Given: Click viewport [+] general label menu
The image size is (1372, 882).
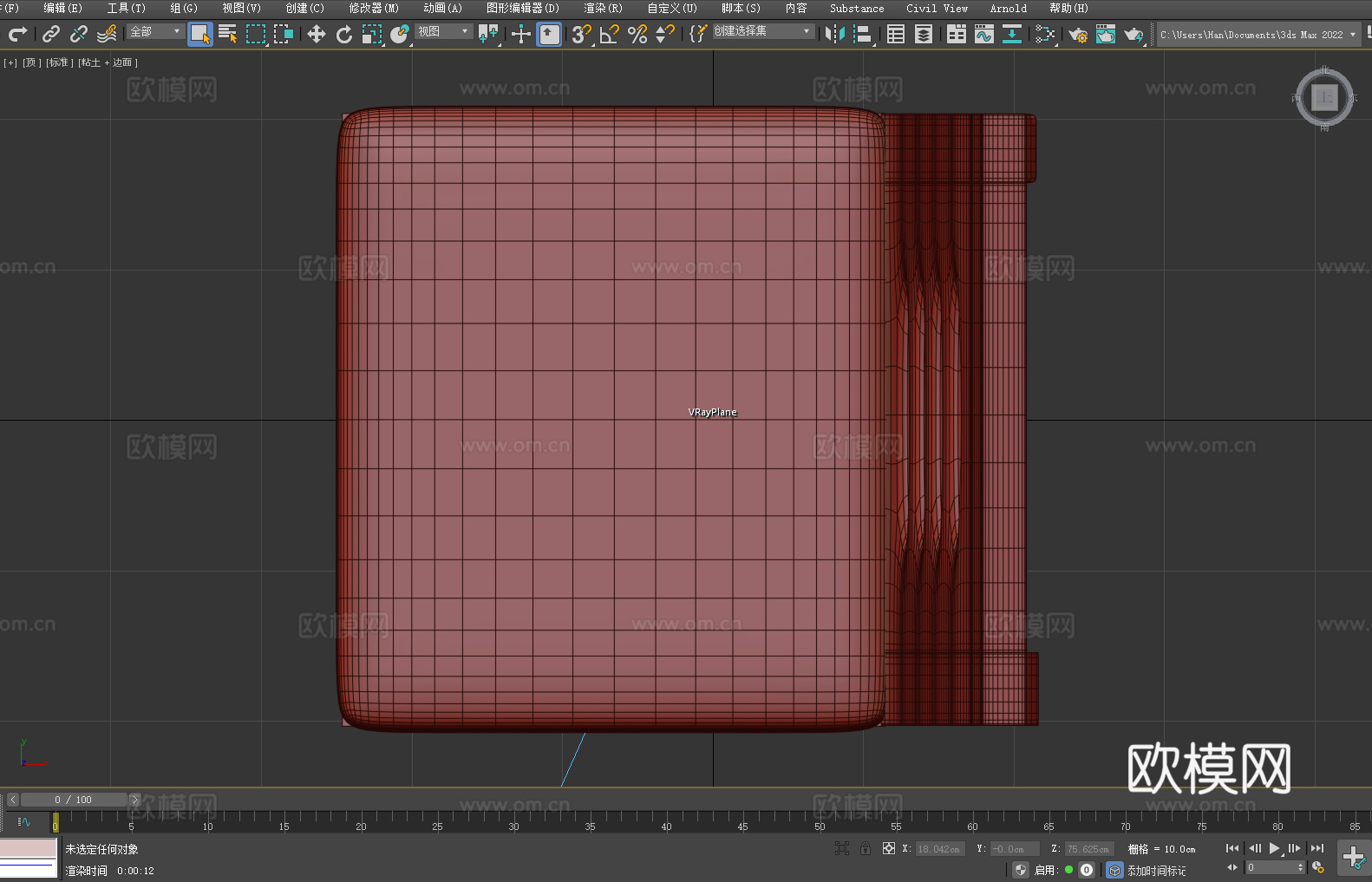Looking at the screenshot, I should click(x=10, y=62).
